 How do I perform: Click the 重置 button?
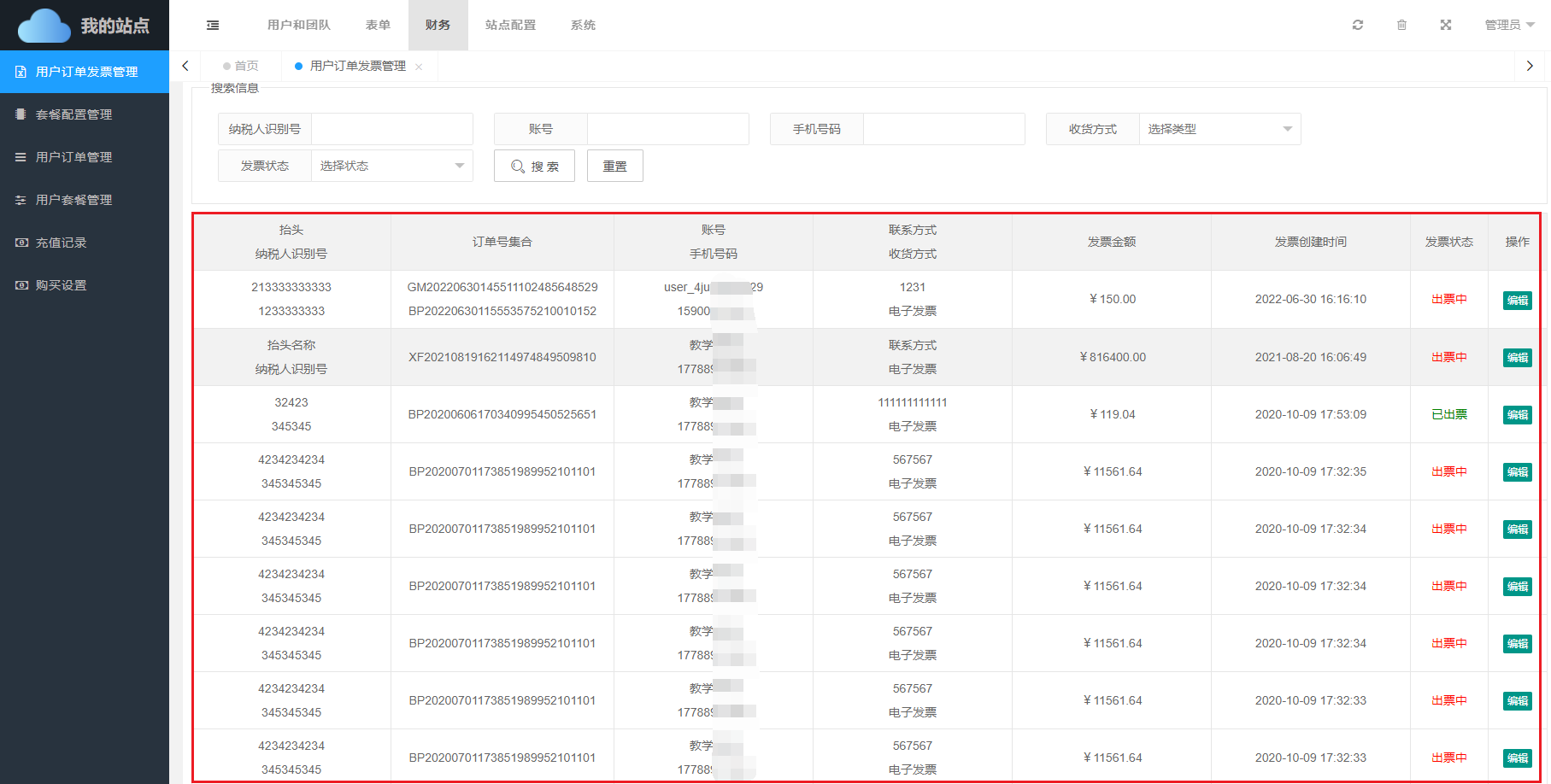click(614, 166)
